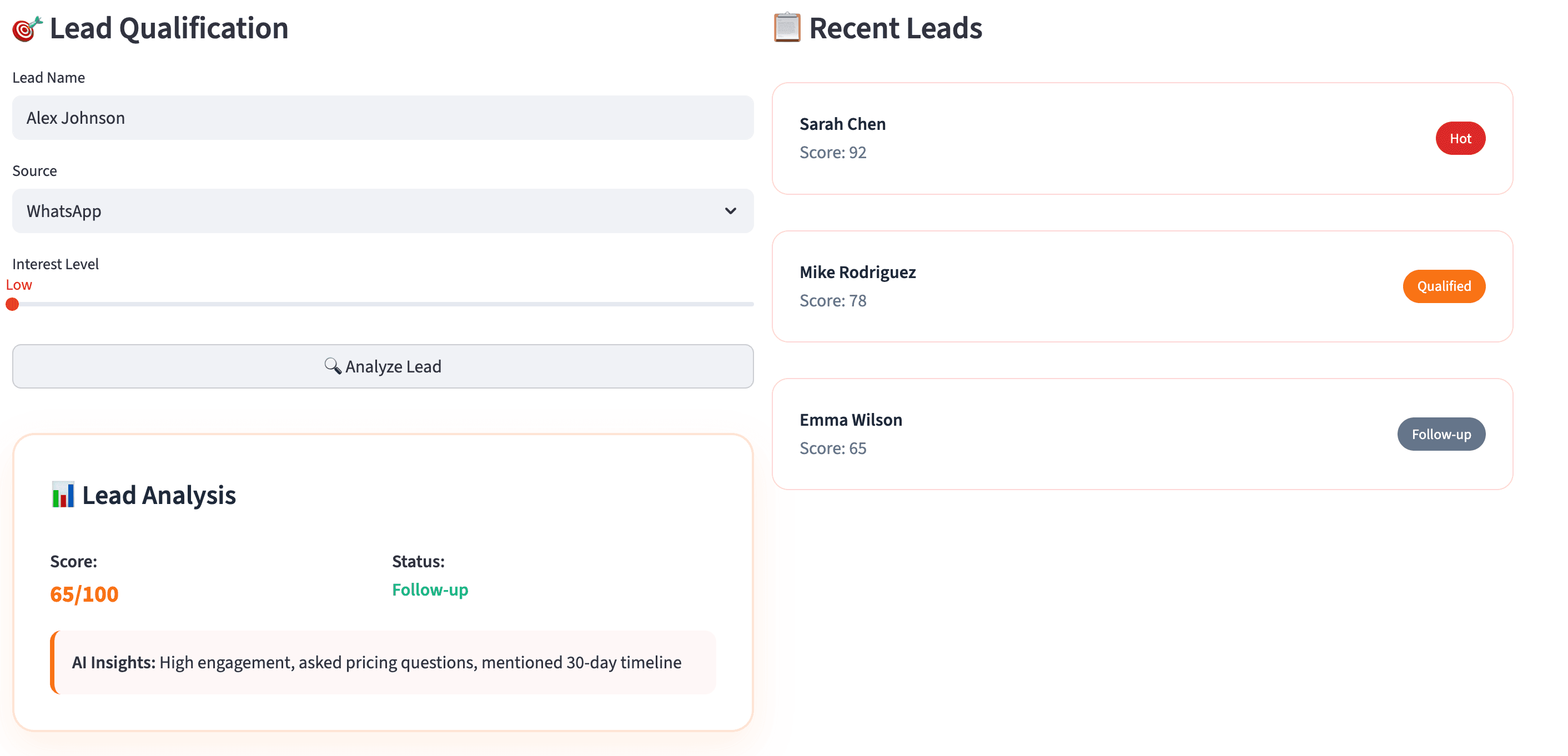Click the bar chart icon next to Lead Analysis
Screen dimensions: 1568x756
(x=63, y=495)
